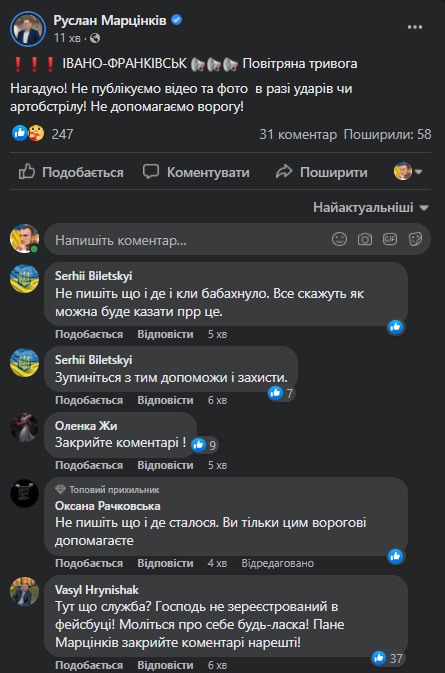Click the Коментувати button
Screen dimensions: 445x673
click(196, 172)
